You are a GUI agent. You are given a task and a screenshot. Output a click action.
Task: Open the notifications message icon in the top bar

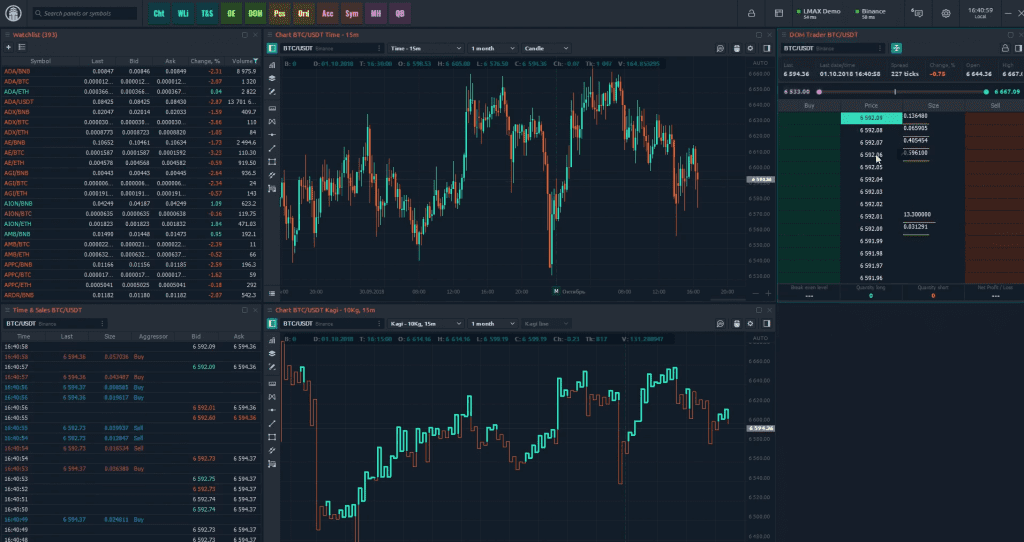(x=917, y=14)
